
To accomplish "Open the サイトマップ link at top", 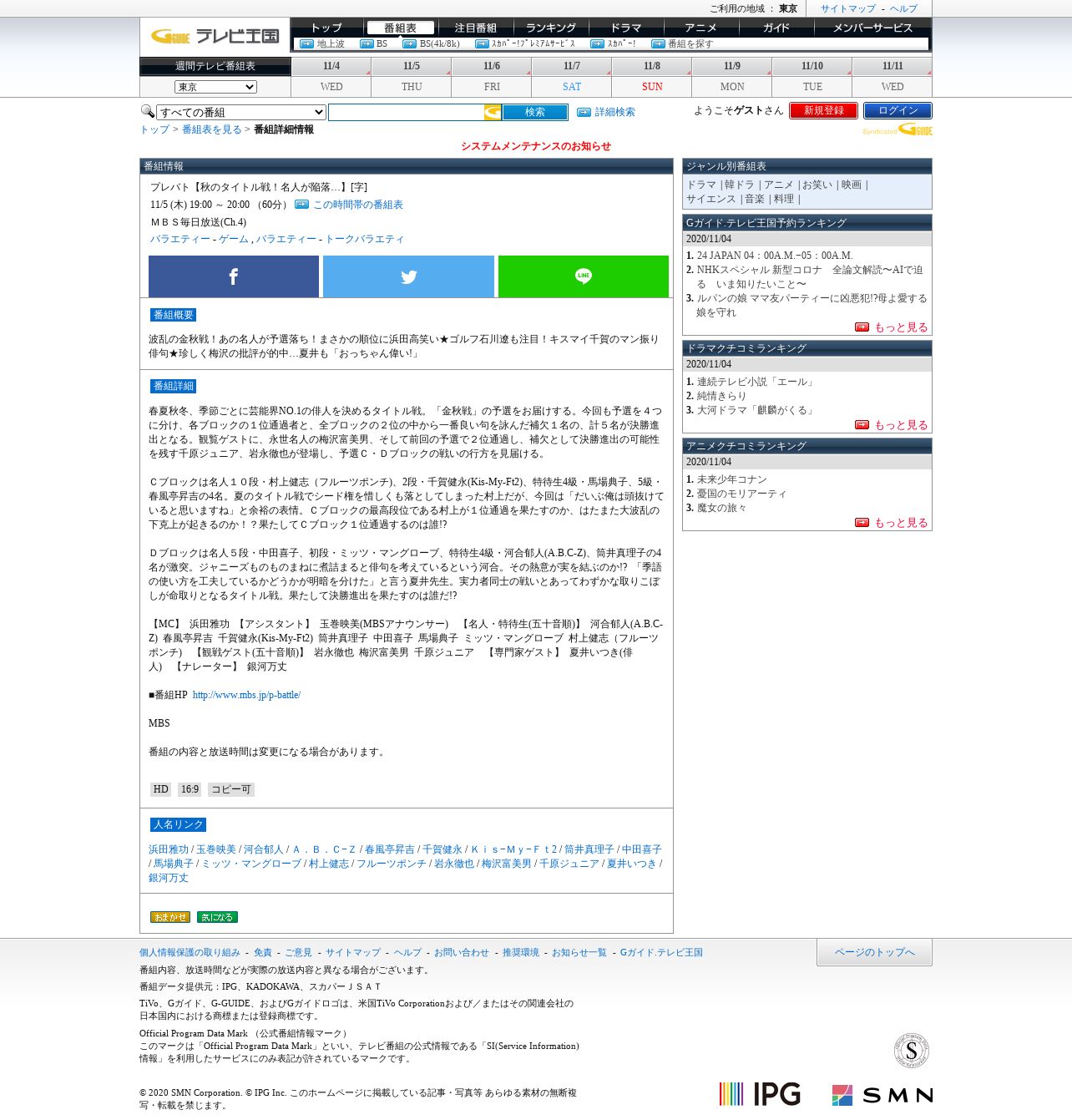I will pyautogui.click(x=848, y=8).
